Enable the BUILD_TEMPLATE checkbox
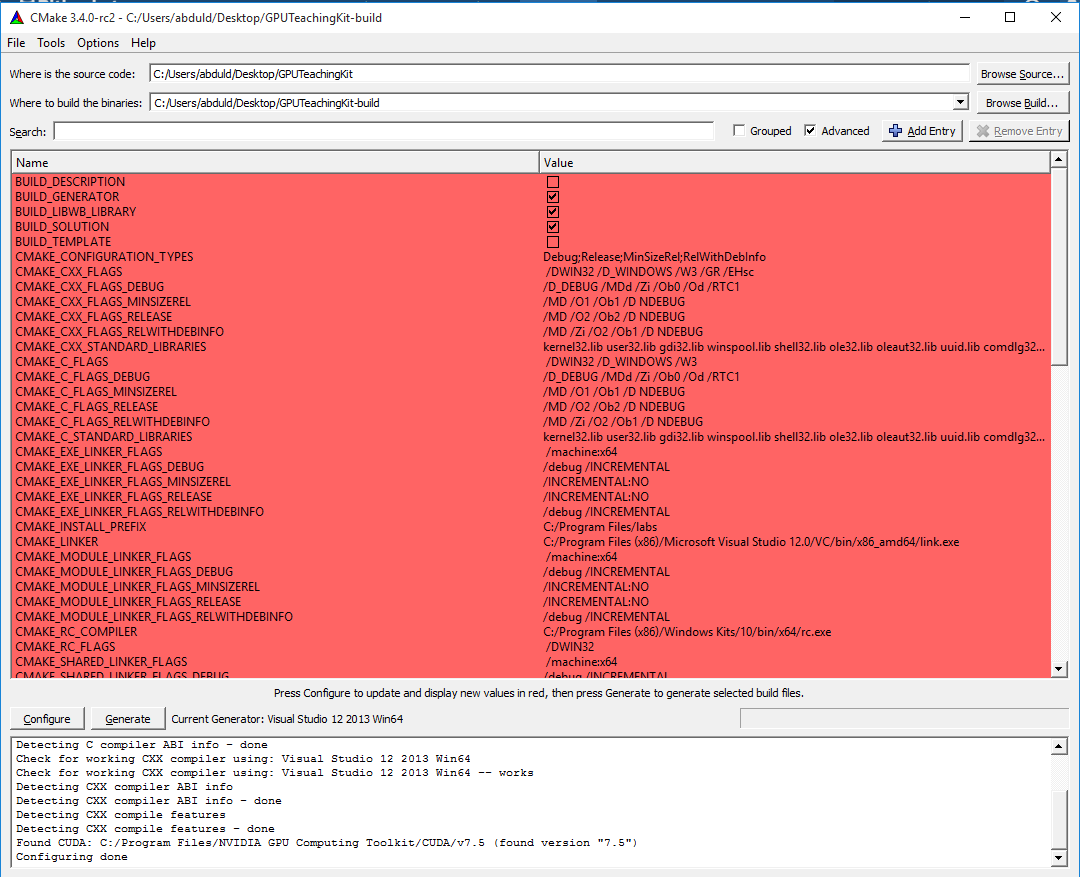This screenshot has height=877, width=1080. pyautogui.click(x=552, y=242)
